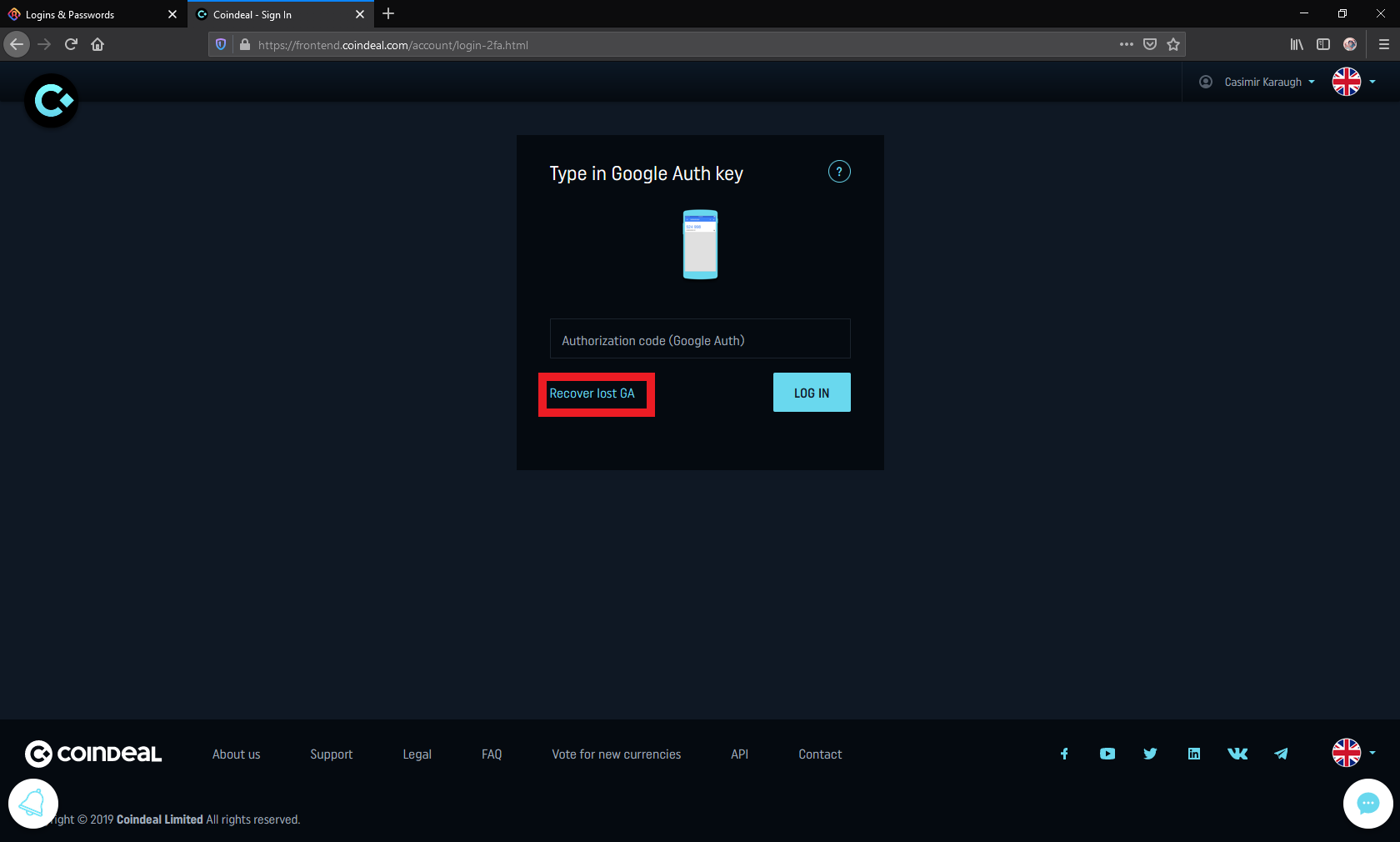The image size is (1400, 842).
Task: Open the Legal footer link
Action: tap(417, 754)
